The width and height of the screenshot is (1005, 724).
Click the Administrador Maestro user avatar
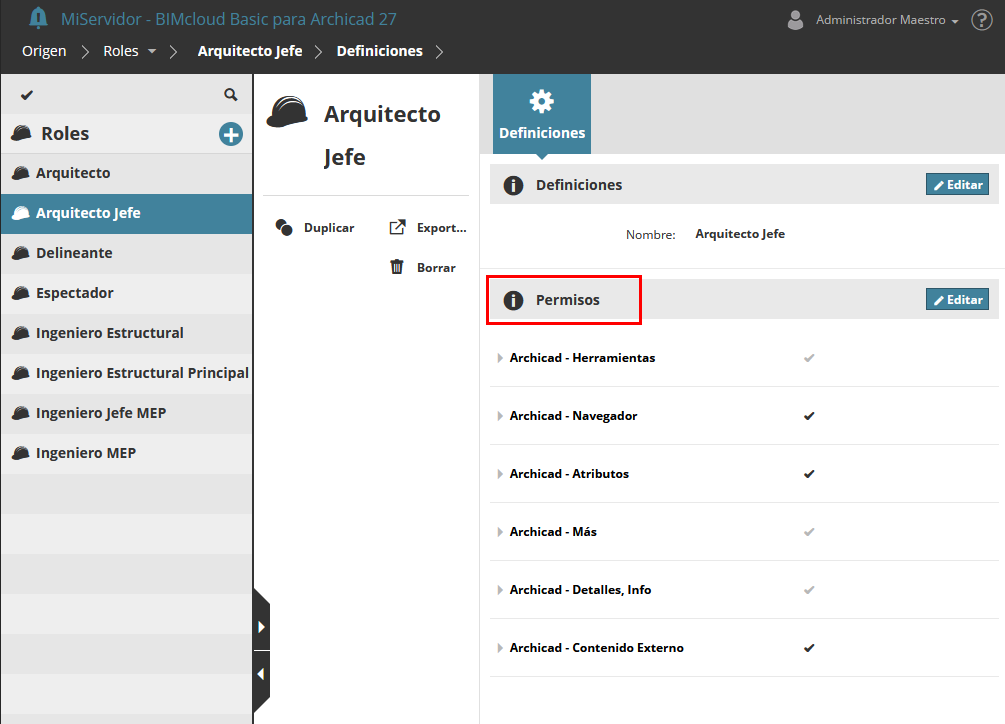click(x=795, y=20)
